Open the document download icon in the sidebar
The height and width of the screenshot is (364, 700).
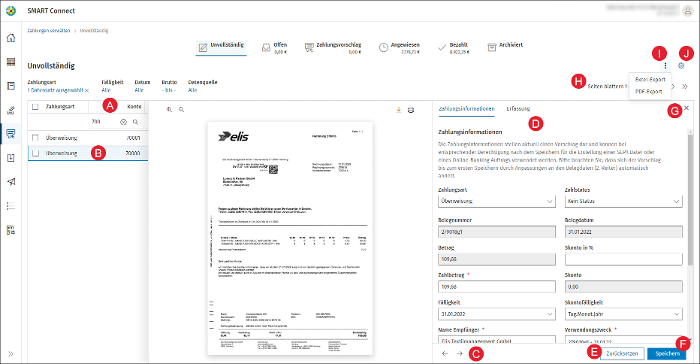(x=11, y=158)
